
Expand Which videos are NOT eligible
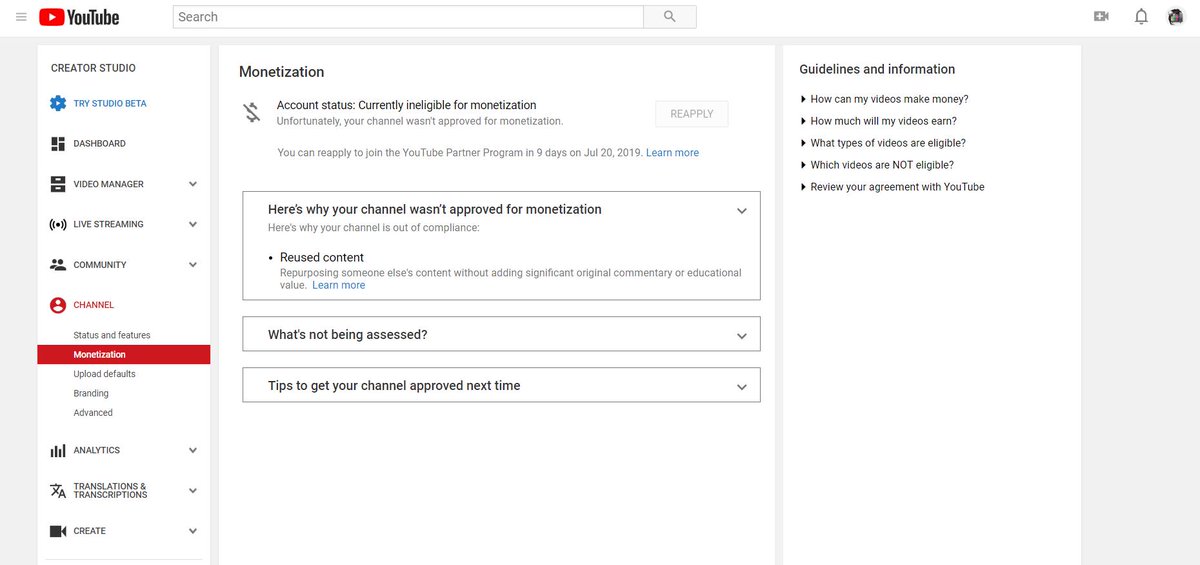(877, 165)
